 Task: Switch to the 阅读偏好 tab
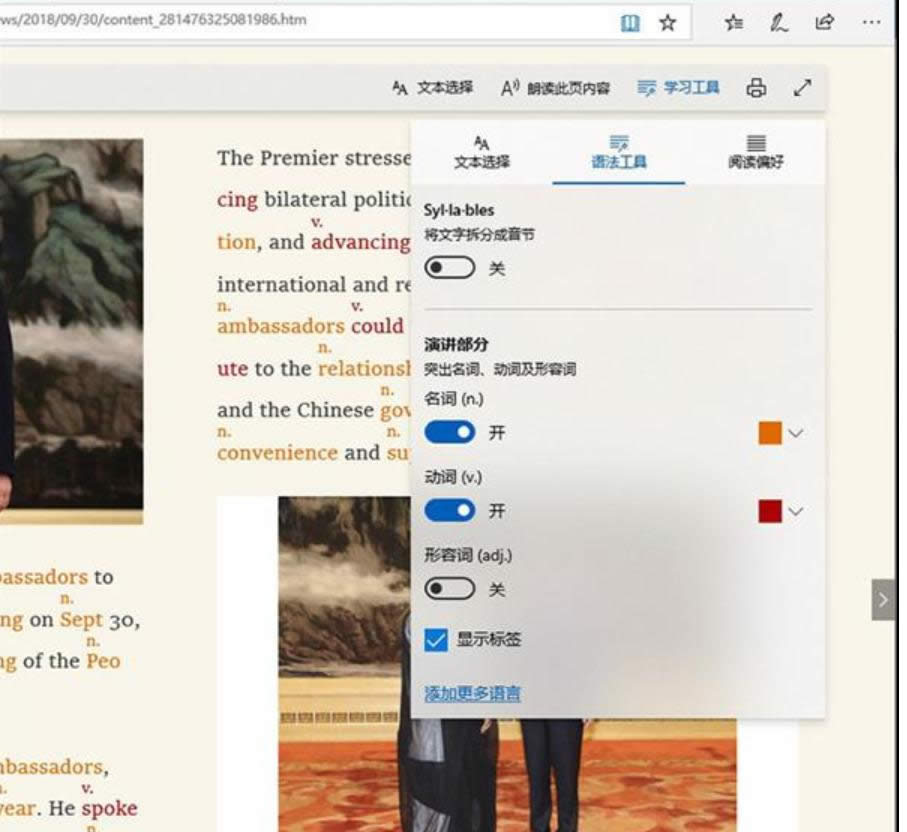pyautogui.click(x=755, y=153)
